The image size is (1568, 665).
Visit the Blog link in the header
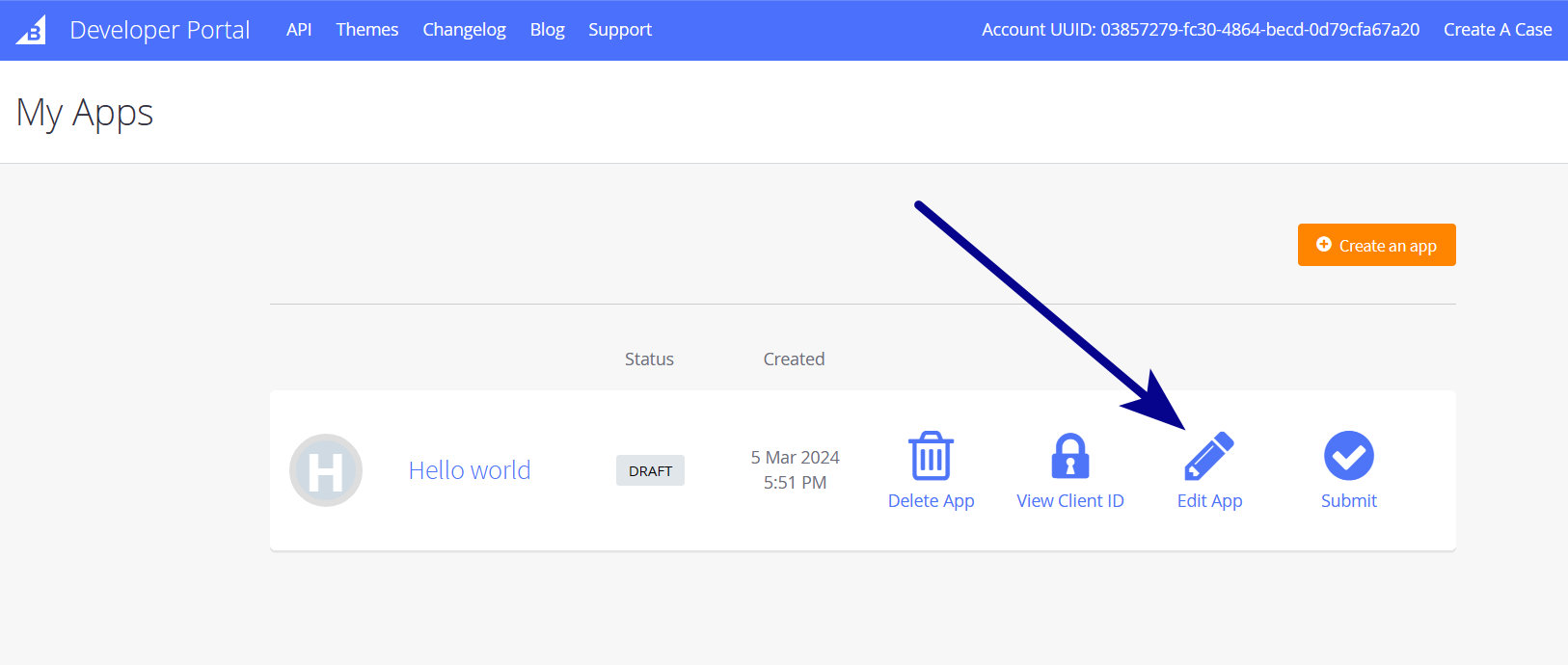[548, 30]
